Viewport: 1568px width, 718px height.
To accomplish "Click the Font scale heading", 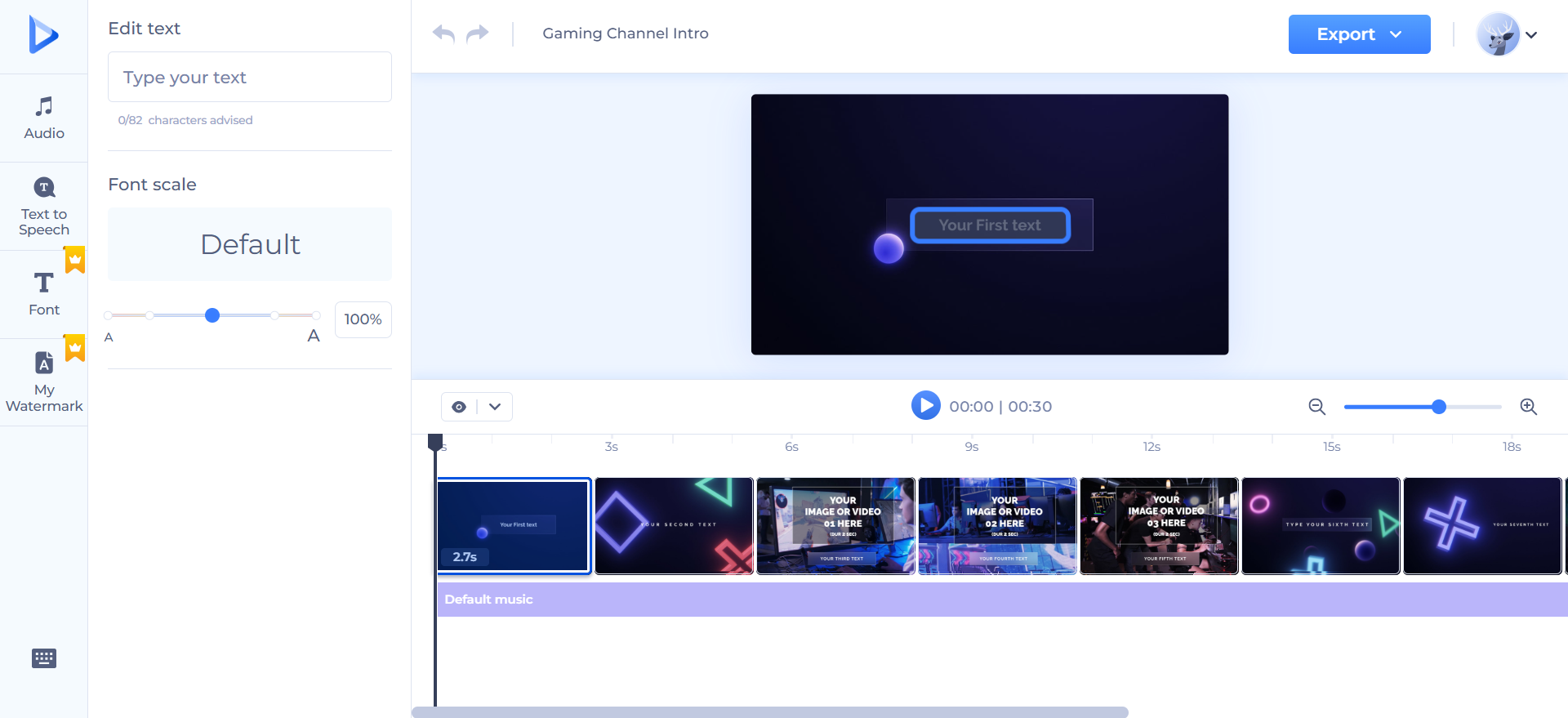I will [x=153, y=185].
